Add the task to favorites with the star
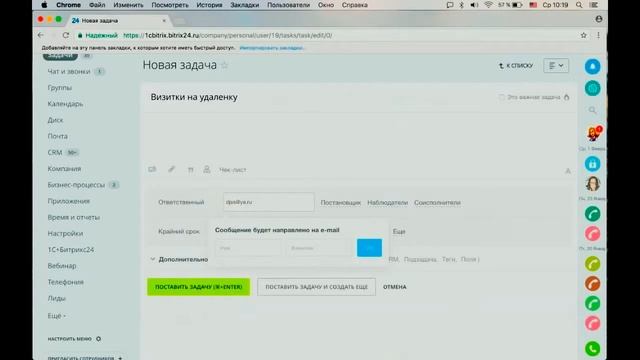Screen dimensions: 640x360 224,65
